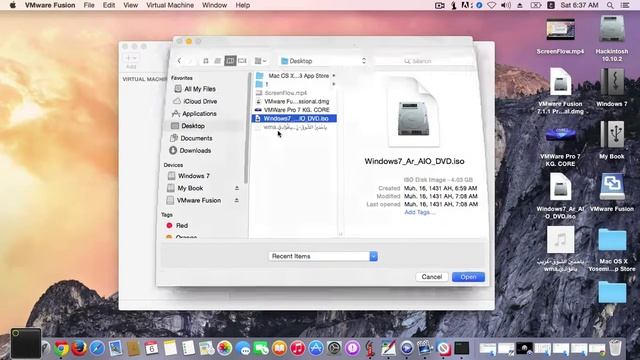Open the Help menu
The width and height of the screenshot is (640, 360).
[x=242, y=5]
